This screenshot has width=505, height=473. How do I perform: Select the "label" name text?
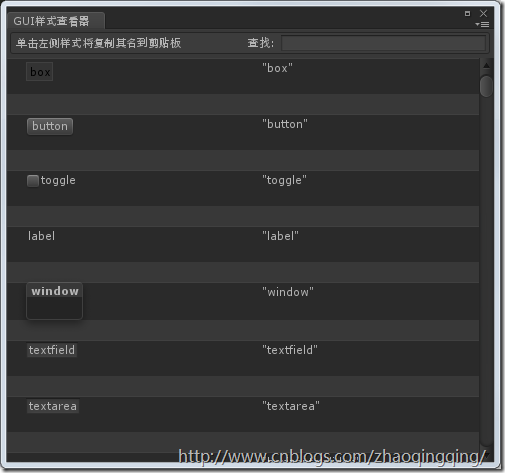pos(280,236)
